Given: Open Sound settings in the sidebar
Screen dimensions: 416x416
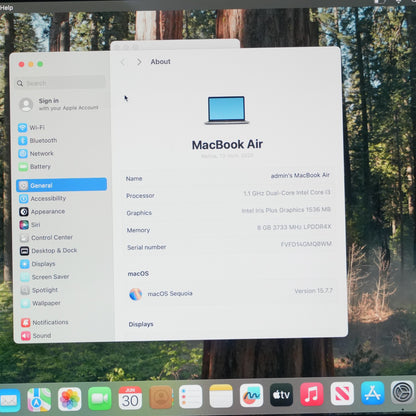Looking at the screenshot, I should 36,336.
